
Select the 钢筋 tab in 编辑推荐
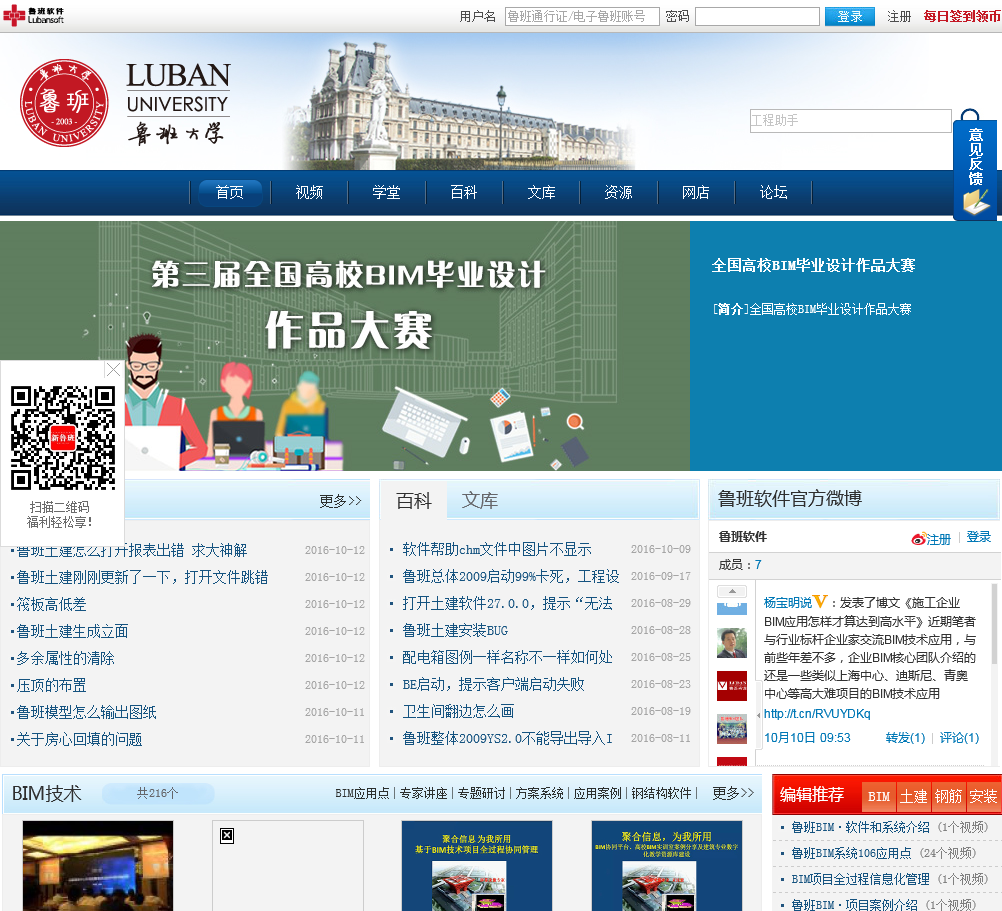(948, 796)
